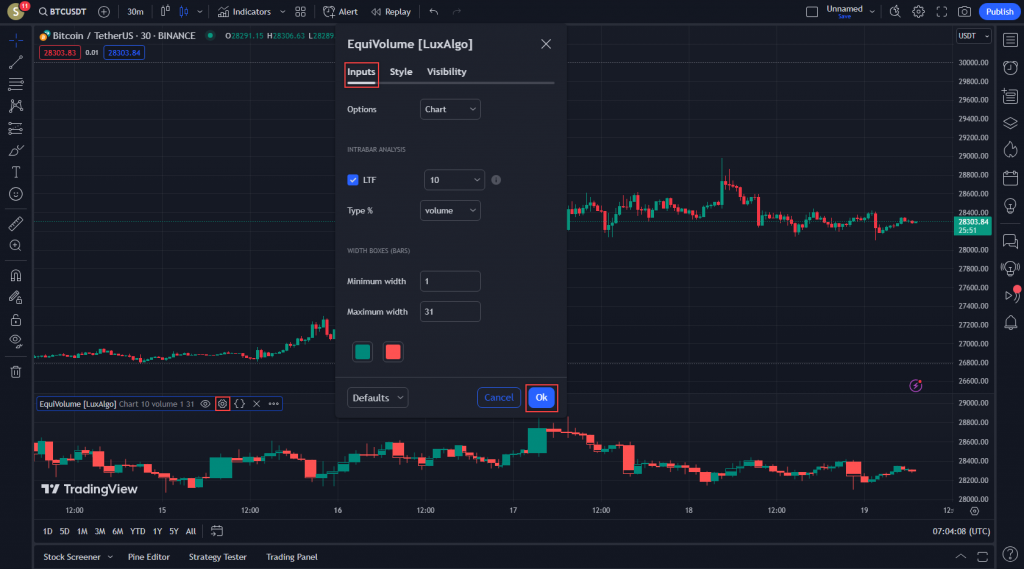This screenshot has height=569, width=1024.
Task: Select the 1D date range
Action: [48, 531]
